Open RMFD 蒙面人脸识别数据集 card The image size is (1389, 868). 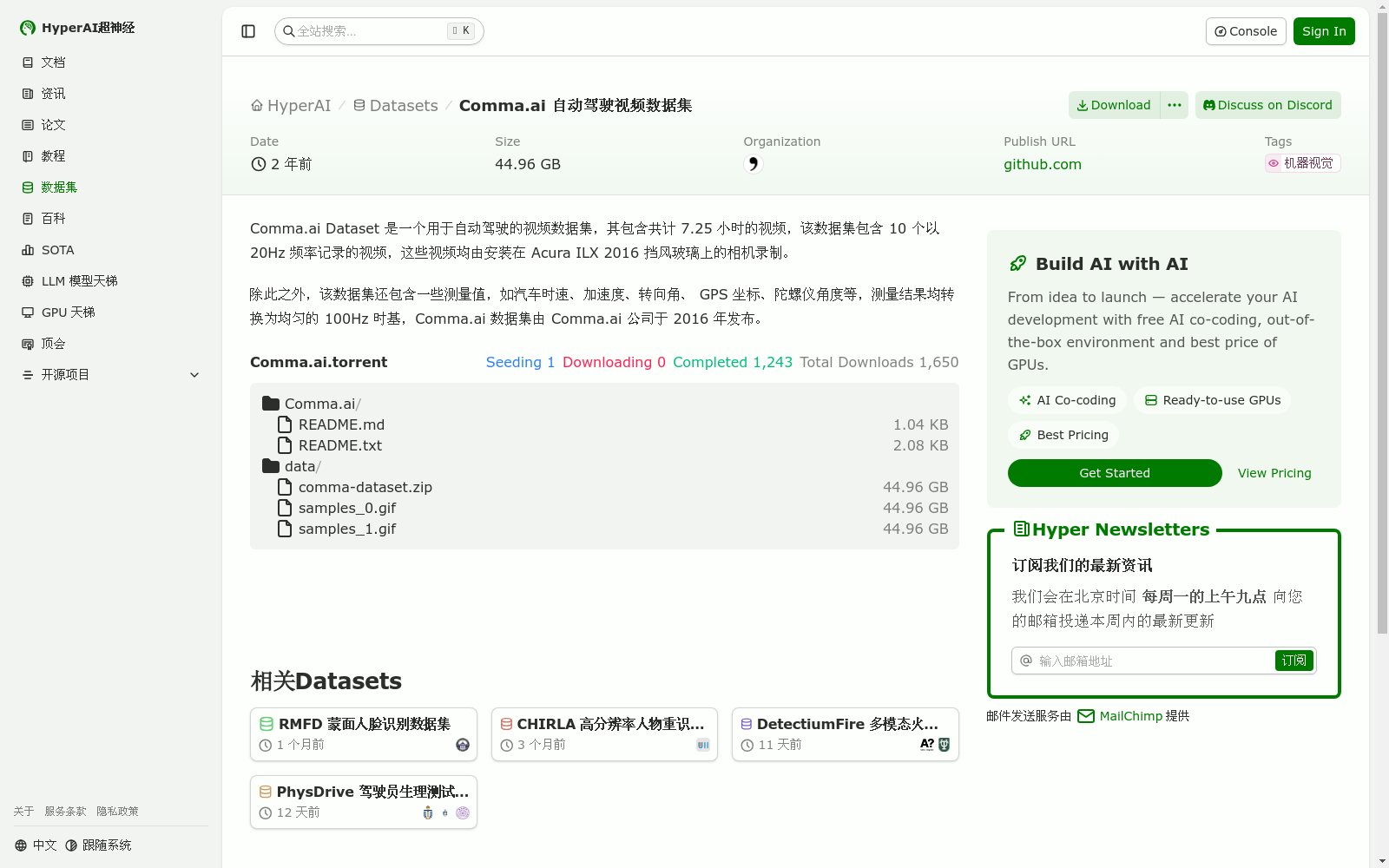[364, 734]
